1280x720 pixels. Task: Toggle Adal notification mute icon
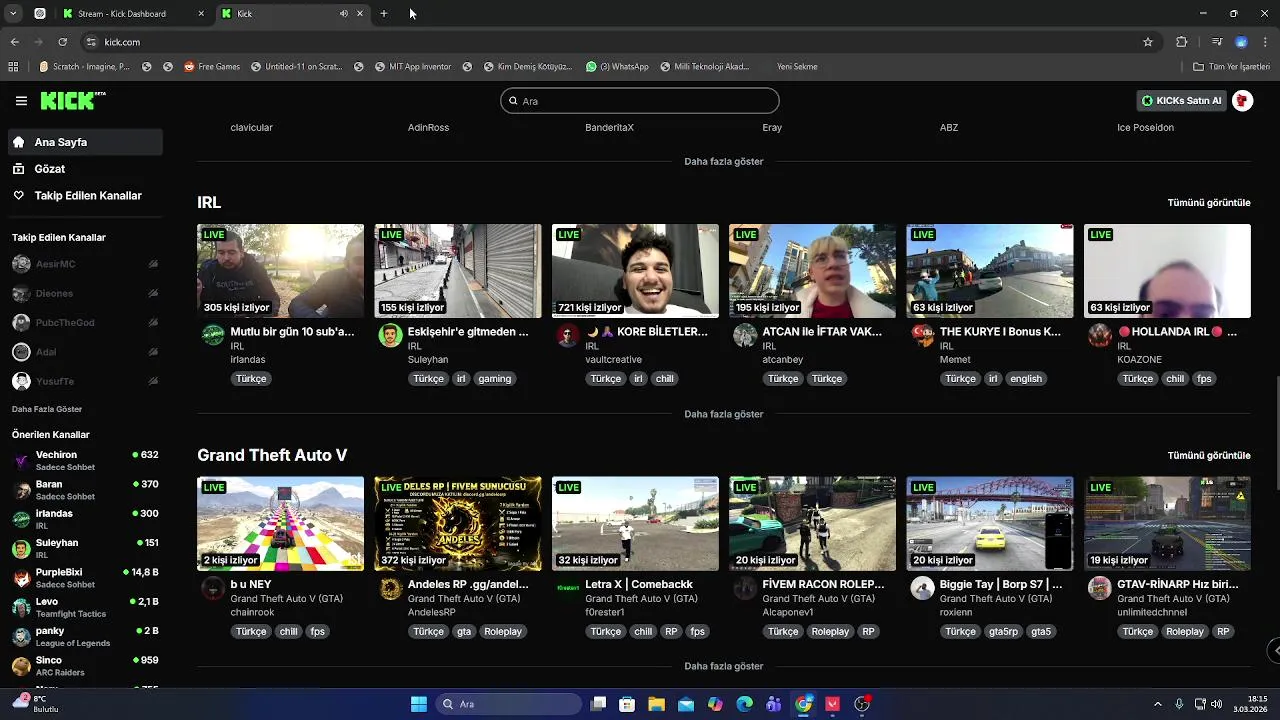(x=153, y=352)
